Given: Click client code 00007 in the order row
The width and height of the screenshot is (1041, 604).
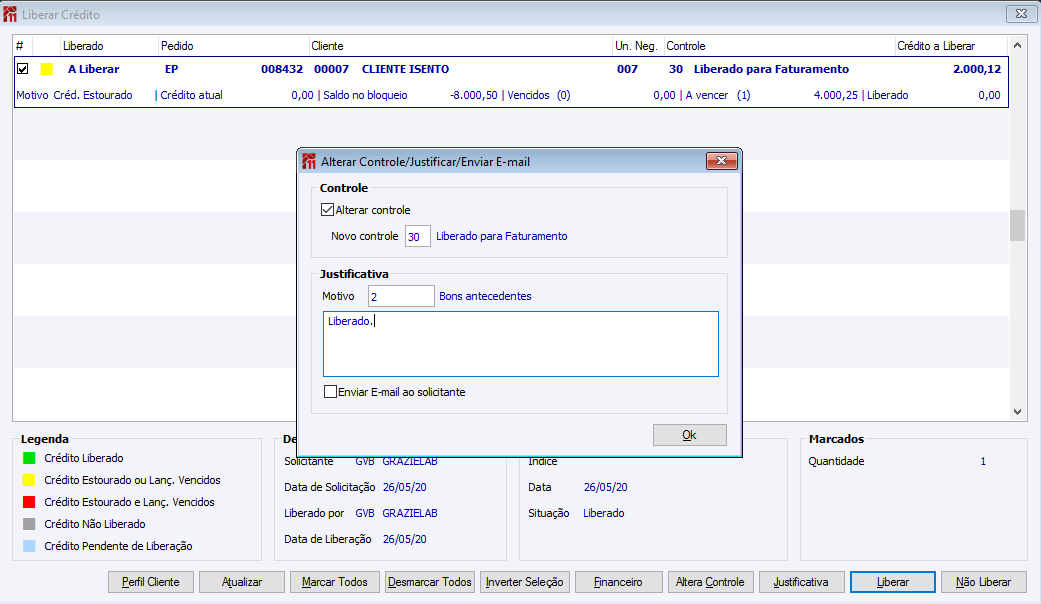Looking at the screenshot, I should (331, 69).
